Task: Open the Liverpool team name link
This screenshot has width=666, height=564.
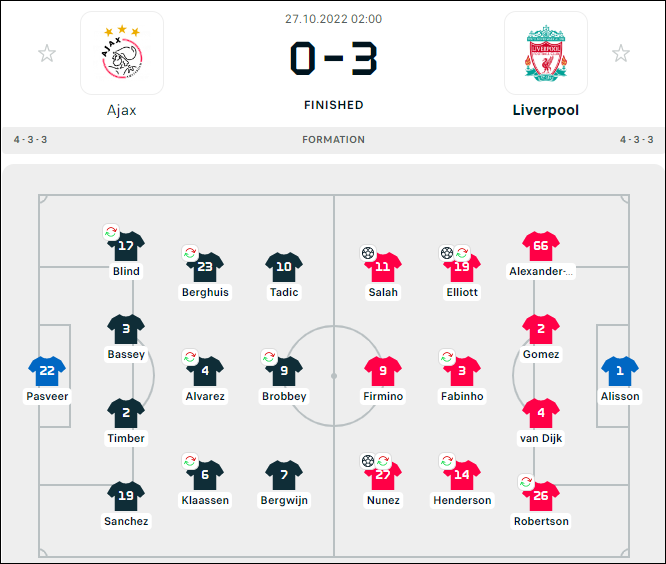Action: pyautogui.click(x=546, y=110)
